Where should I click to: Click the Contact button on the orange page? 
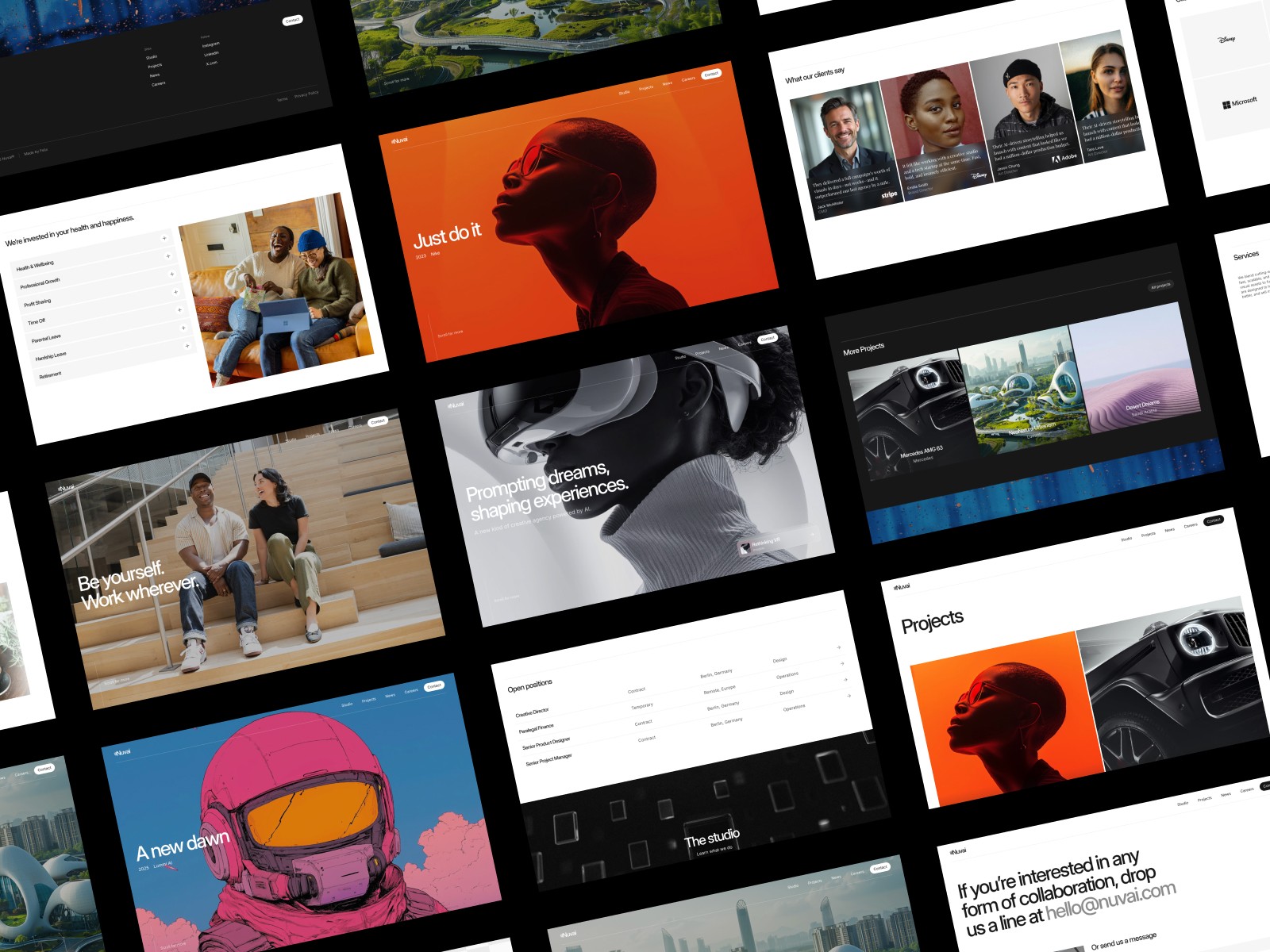(711, 74)
